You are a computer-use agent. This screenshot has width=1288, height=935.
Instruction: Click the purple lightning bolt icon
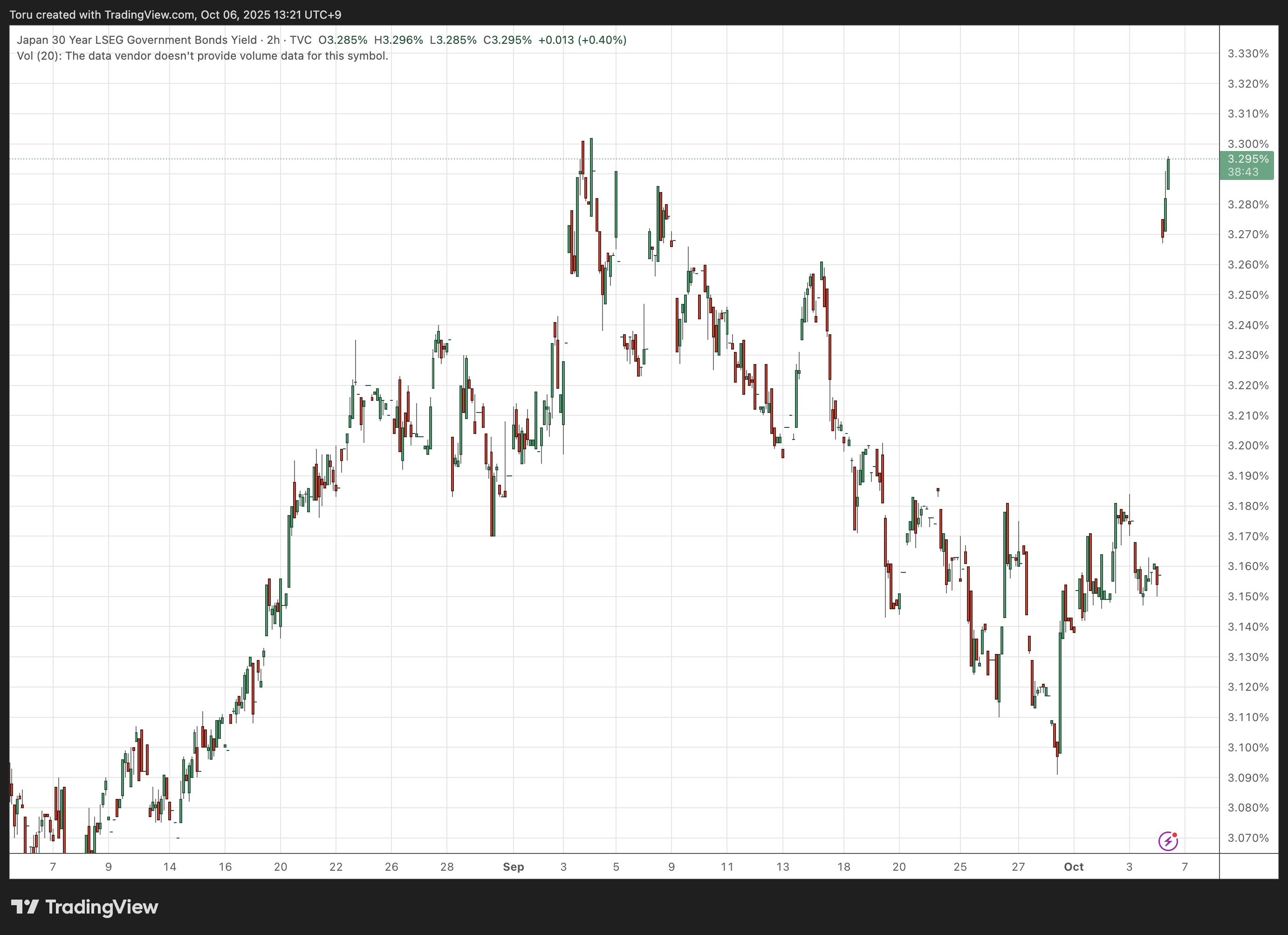click(1168, 841)
